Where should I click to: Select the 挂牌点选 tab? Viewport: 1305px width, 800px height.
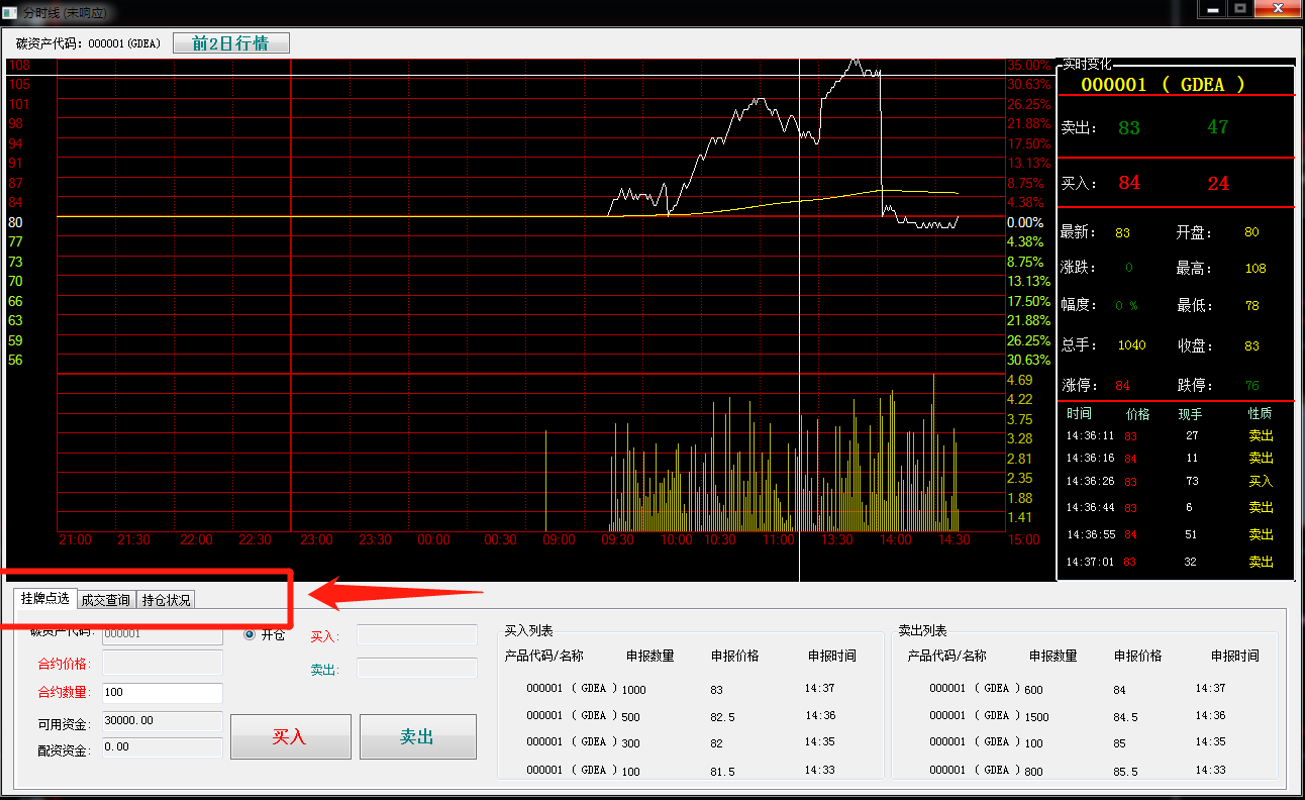[x=45, y=599]
